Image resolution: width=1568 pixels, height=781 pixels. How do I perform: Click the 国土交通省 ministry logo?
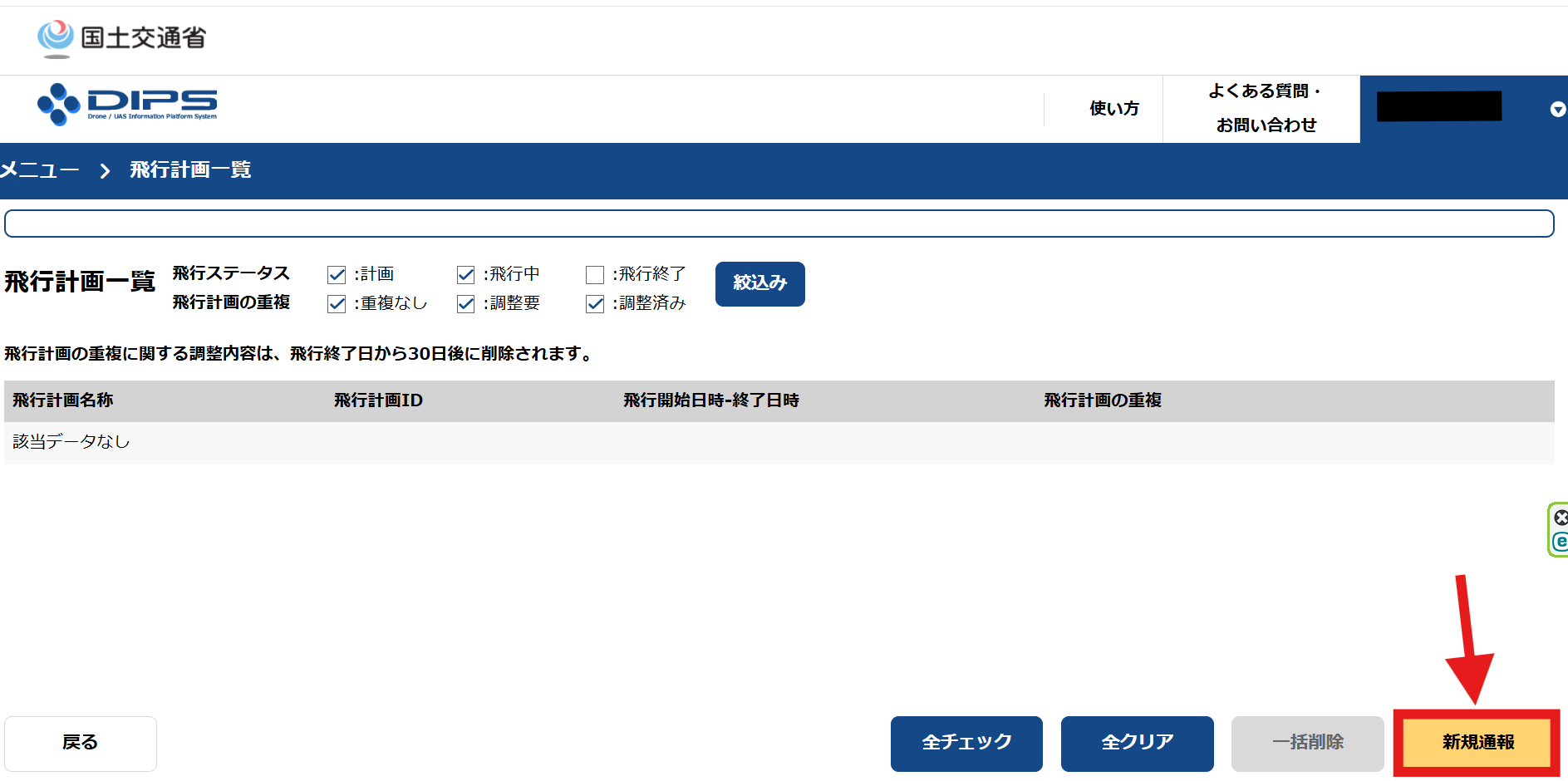tap(121, 38)
